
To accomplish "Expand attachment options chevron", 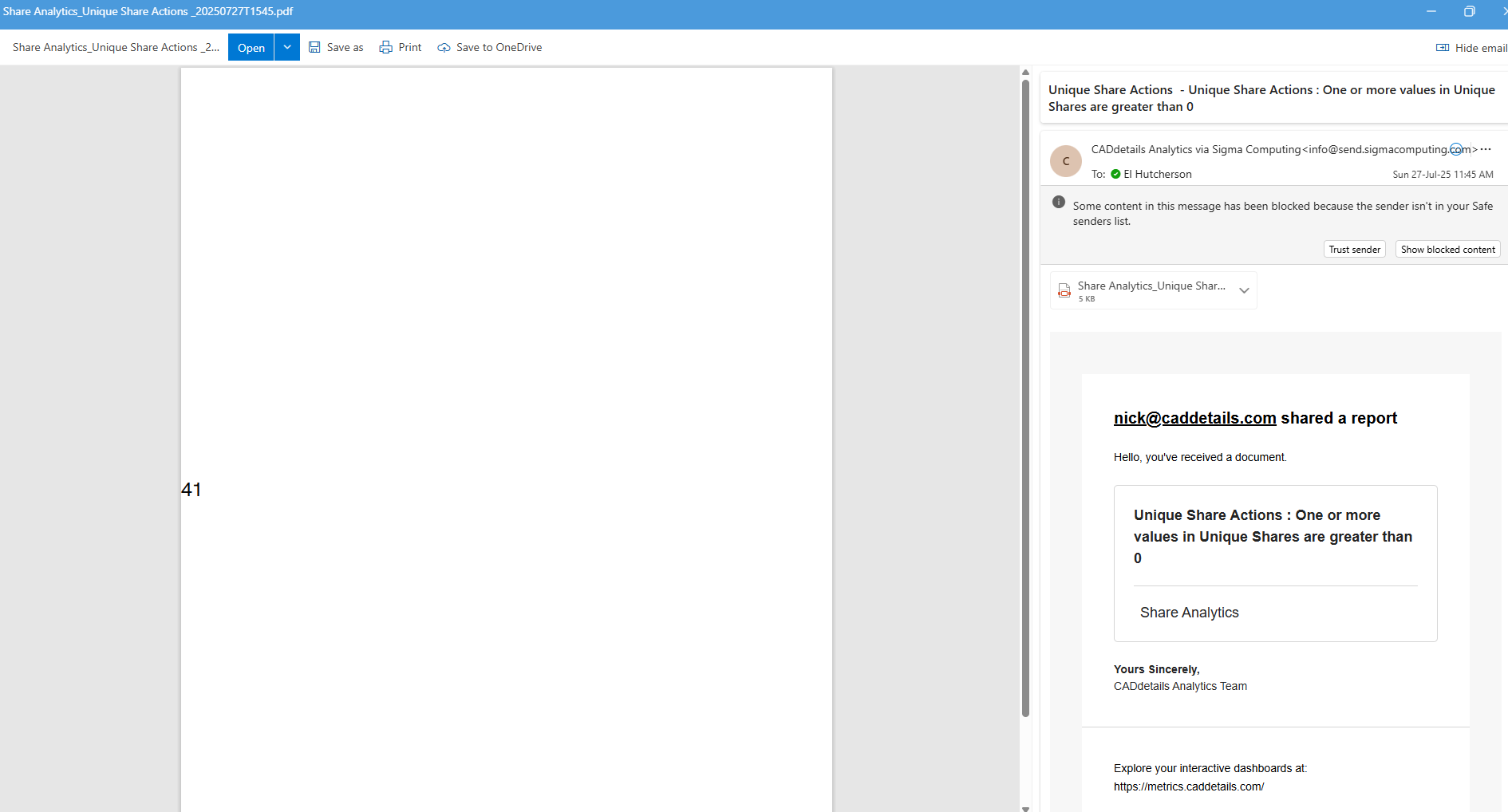I will pos(1244,290).
